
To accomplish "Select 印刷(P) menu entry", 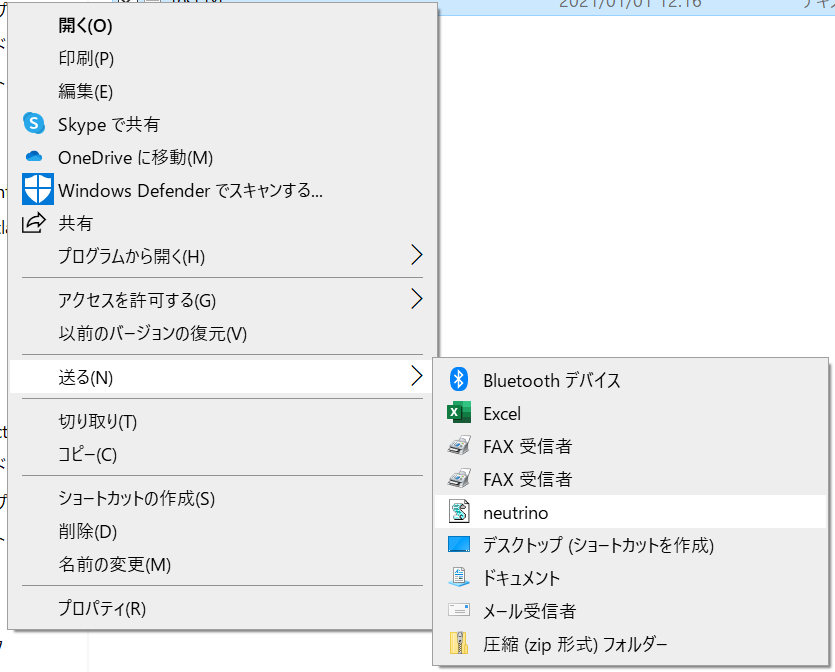I will [x=222, y=58].
